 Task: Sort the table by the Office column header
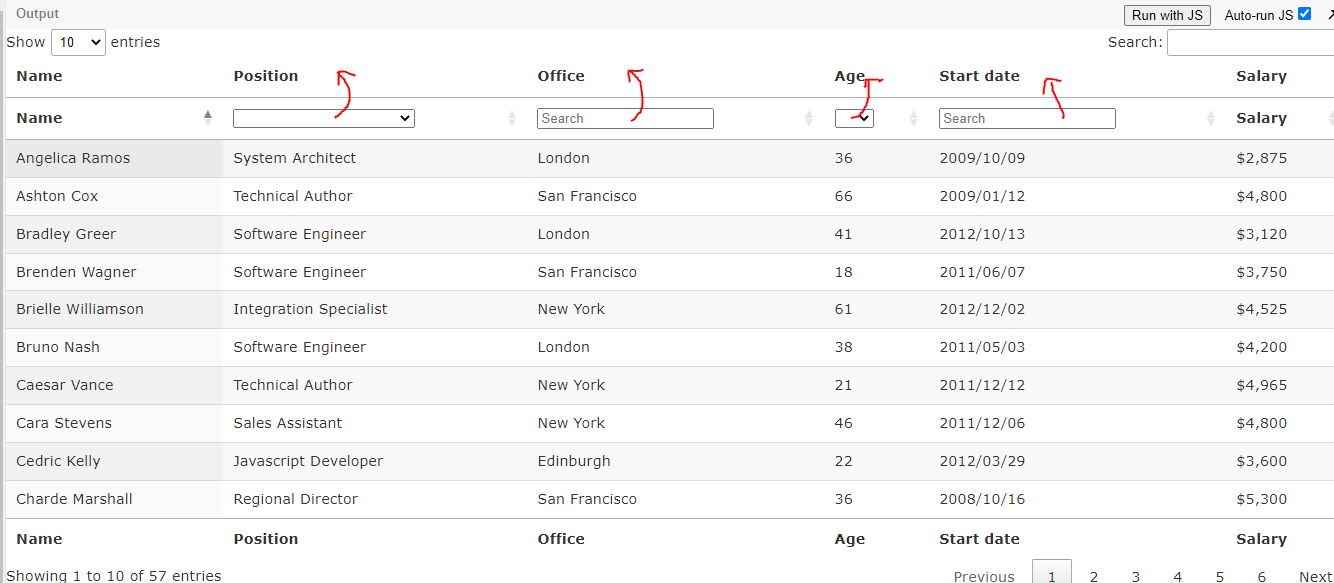(561, 76)
